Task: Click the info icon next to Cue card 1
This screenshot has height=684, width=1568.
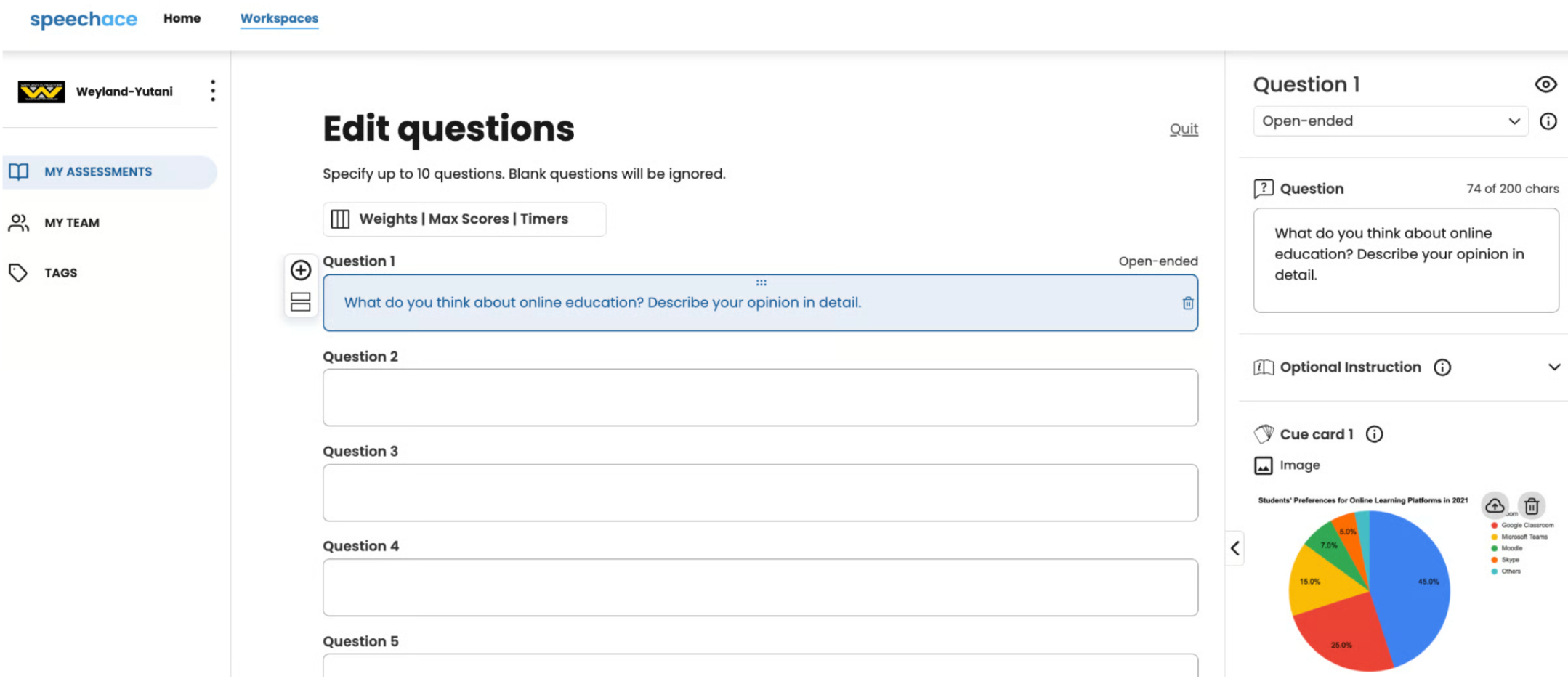Action: tap(1374, 434)
